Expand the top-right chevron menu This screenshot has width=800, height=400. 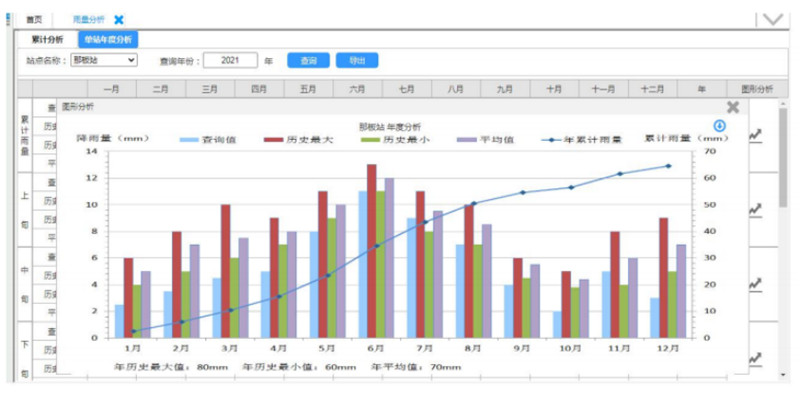[772, 19]
